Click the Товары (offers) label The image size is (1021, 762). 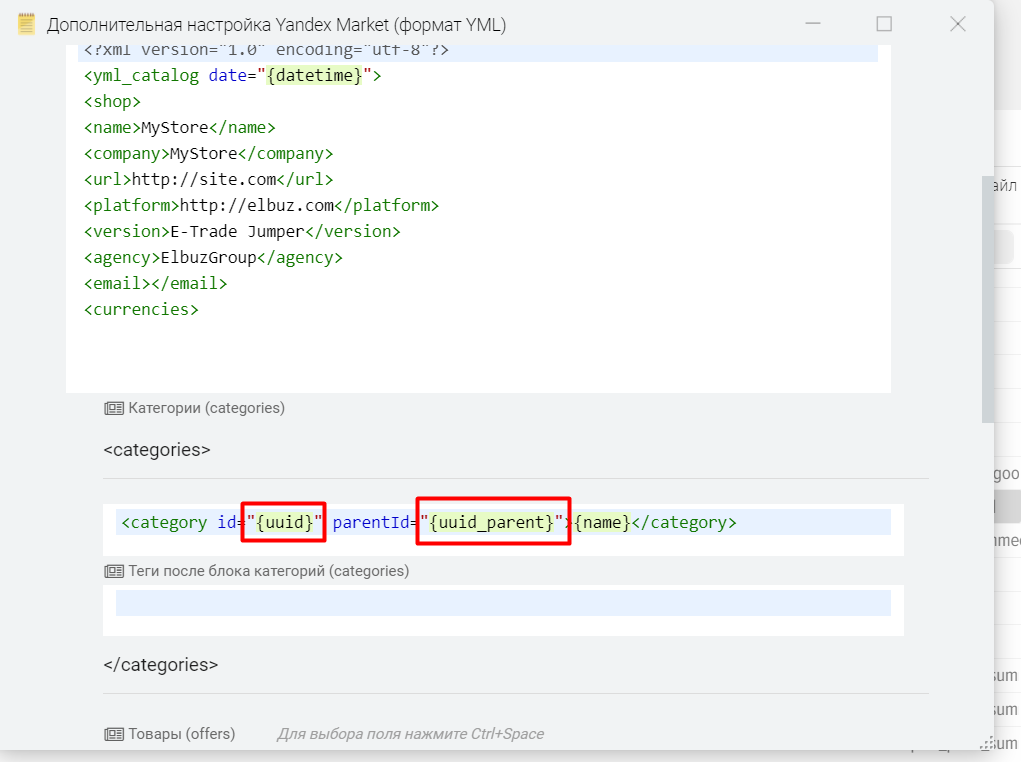[182, 734]
